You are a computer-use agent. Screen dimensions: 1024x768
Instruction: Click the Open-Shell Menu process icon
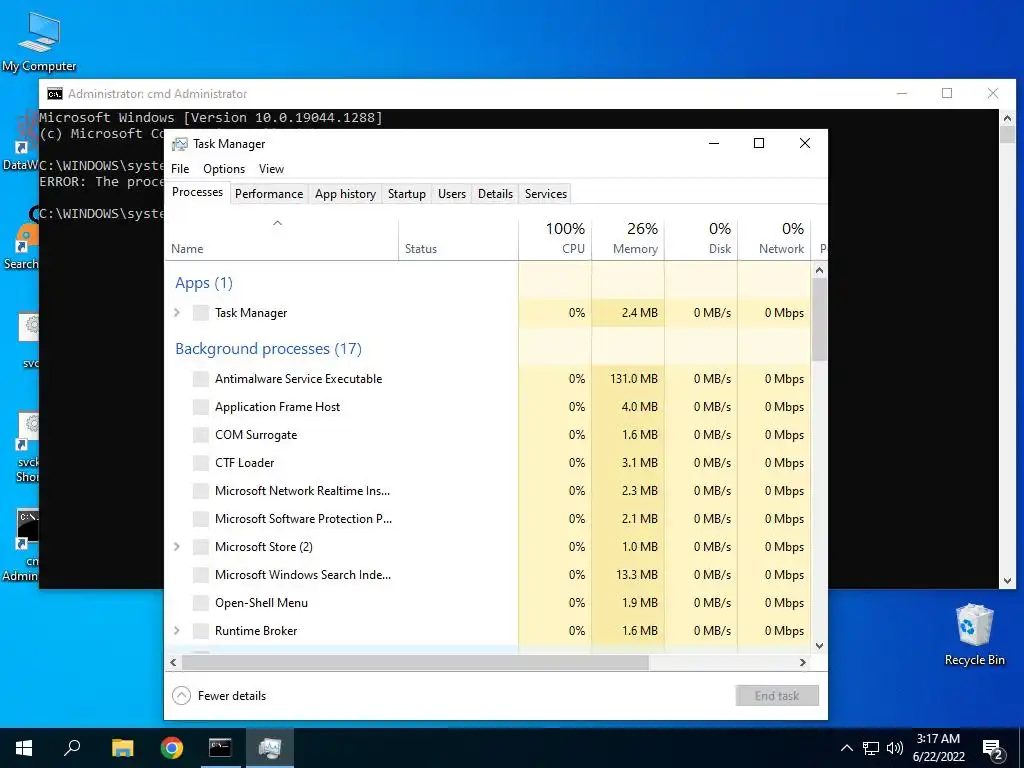201,603
